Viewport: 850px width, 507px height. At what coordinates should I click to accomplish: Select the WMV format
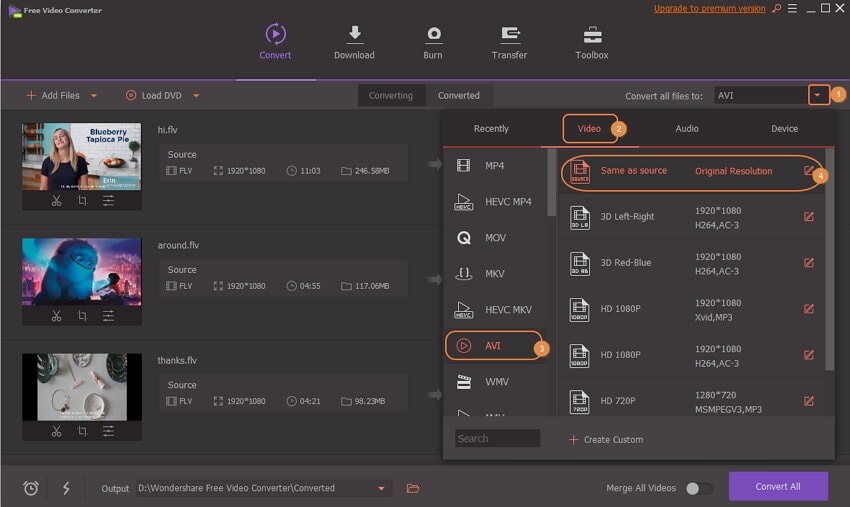[495, 382]
